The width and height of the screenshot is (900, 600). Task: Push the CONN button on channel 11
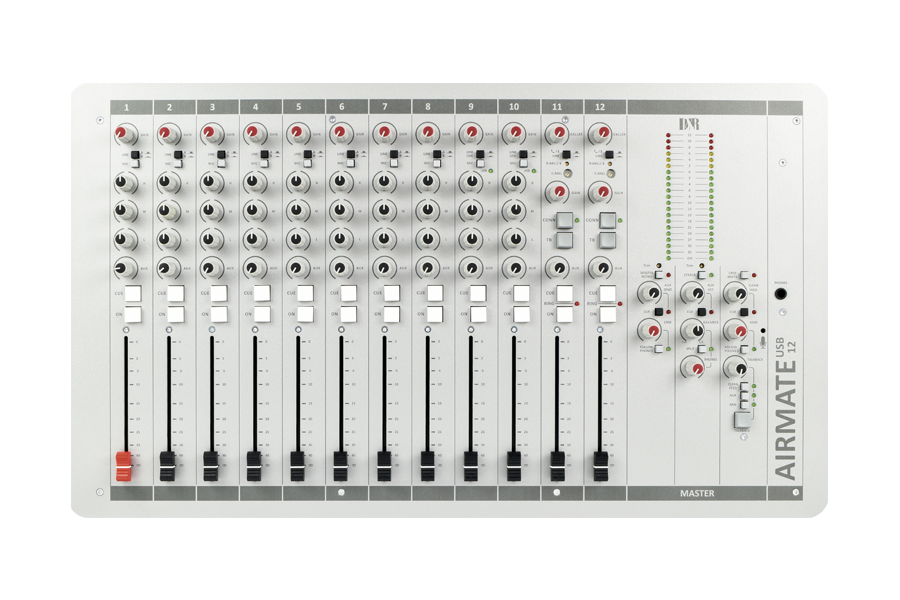[x=564, y=220]
